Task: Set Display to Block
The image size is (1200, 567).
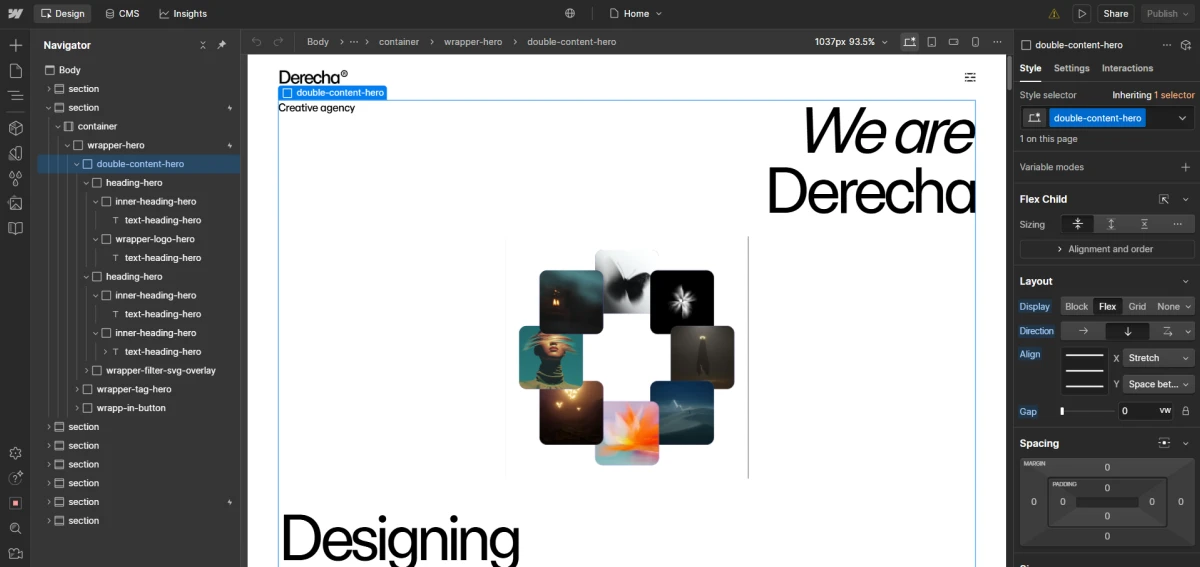Action: (x=1077, y=306)
